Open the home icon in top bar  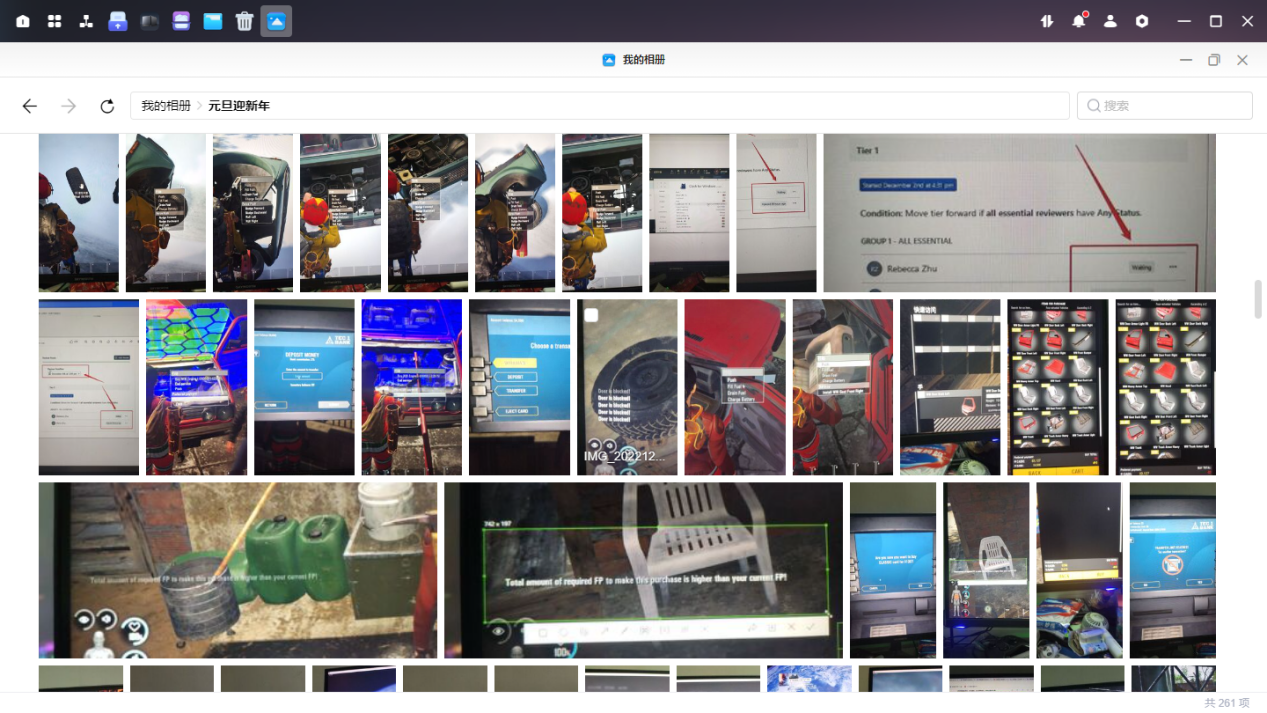click(x=23, y=21)
